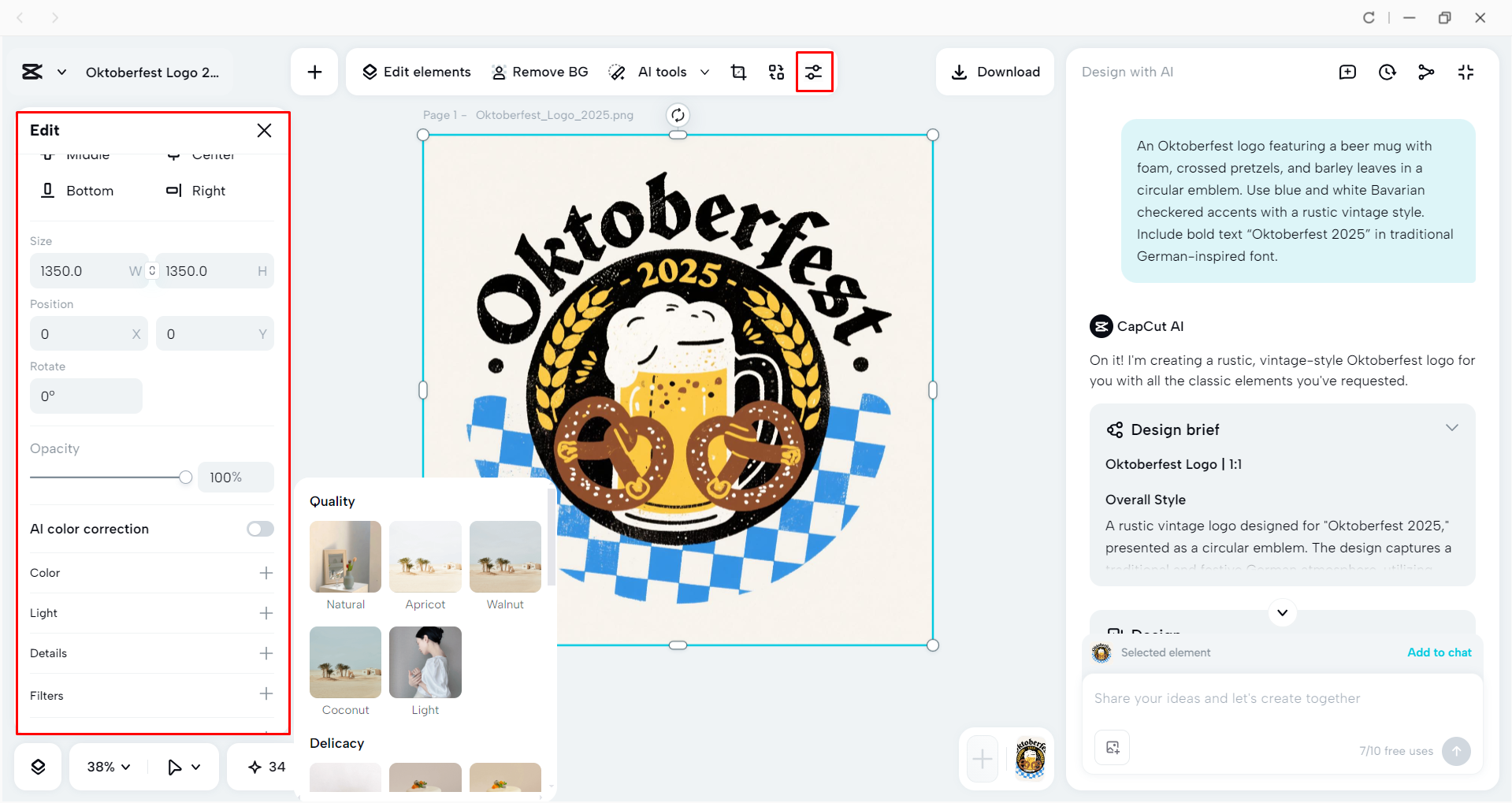Screen dimensions: 1512x803
Task: Click the Opacity slider handle
Action: [x=185, y=478]
